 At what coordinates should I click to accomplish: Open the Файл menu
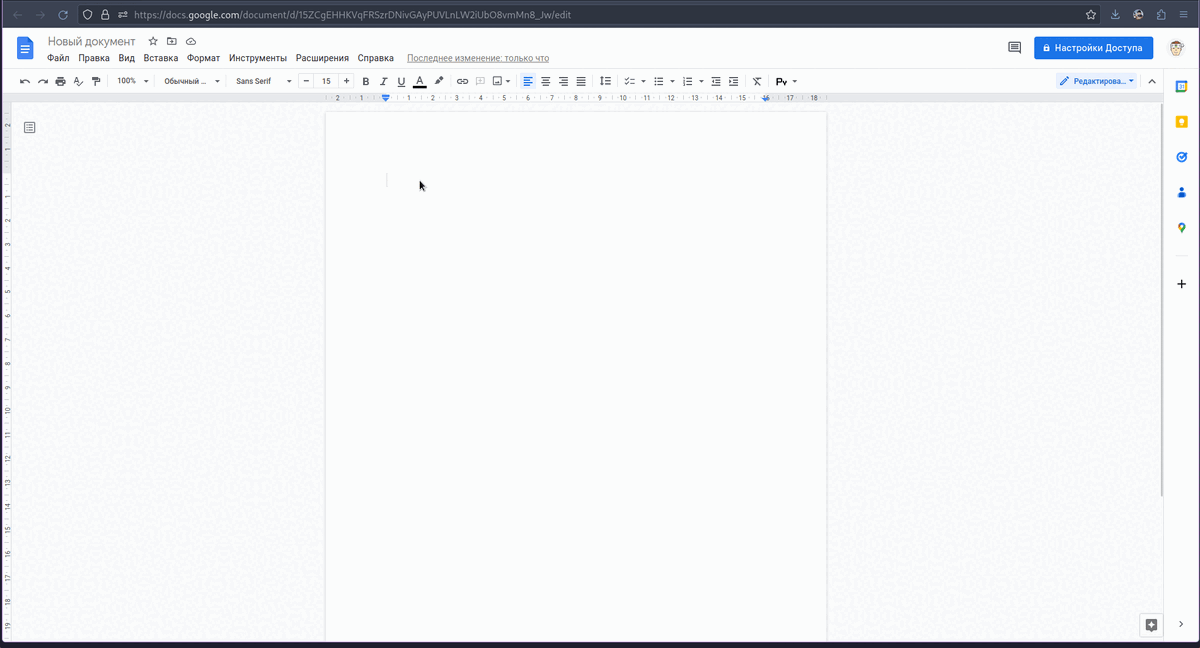[x=58, y=58]
